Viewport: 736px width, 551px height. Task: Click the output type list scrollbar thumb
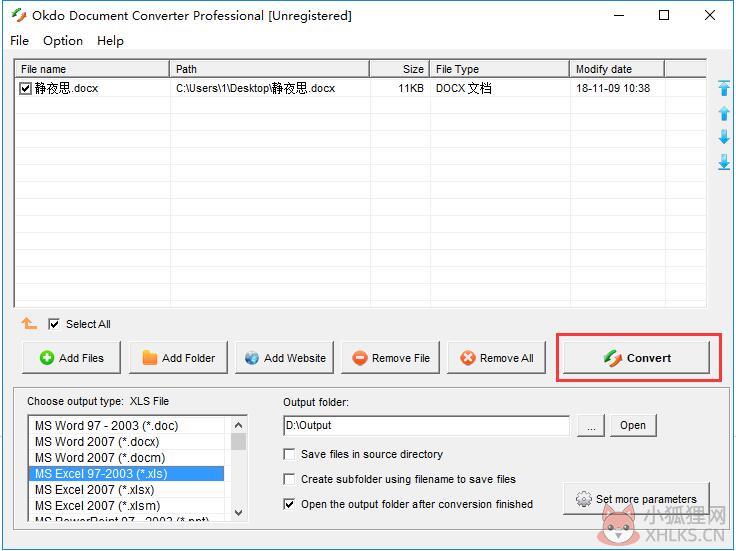click(238, 442)
